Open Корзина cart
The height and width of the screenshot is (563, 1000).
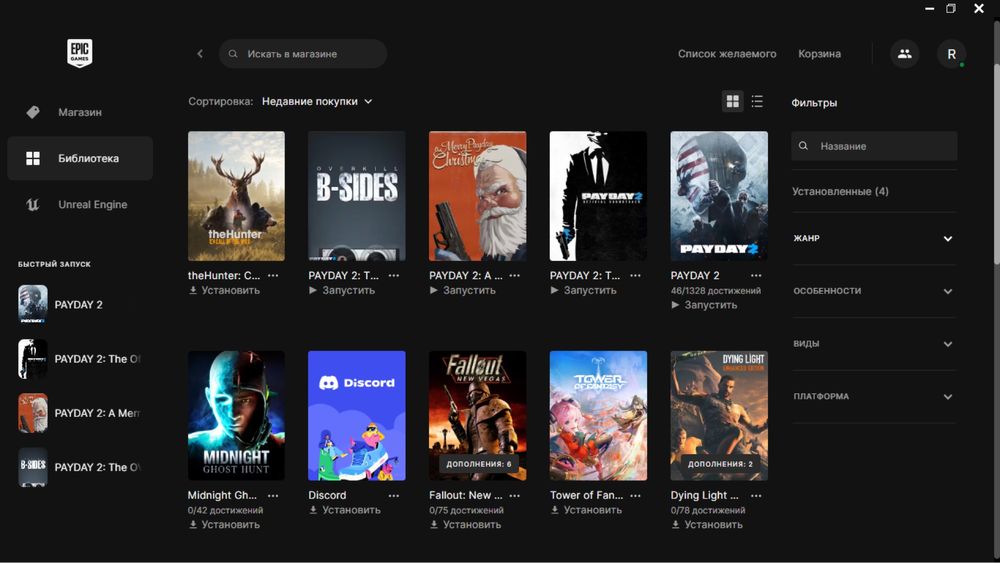820,54
